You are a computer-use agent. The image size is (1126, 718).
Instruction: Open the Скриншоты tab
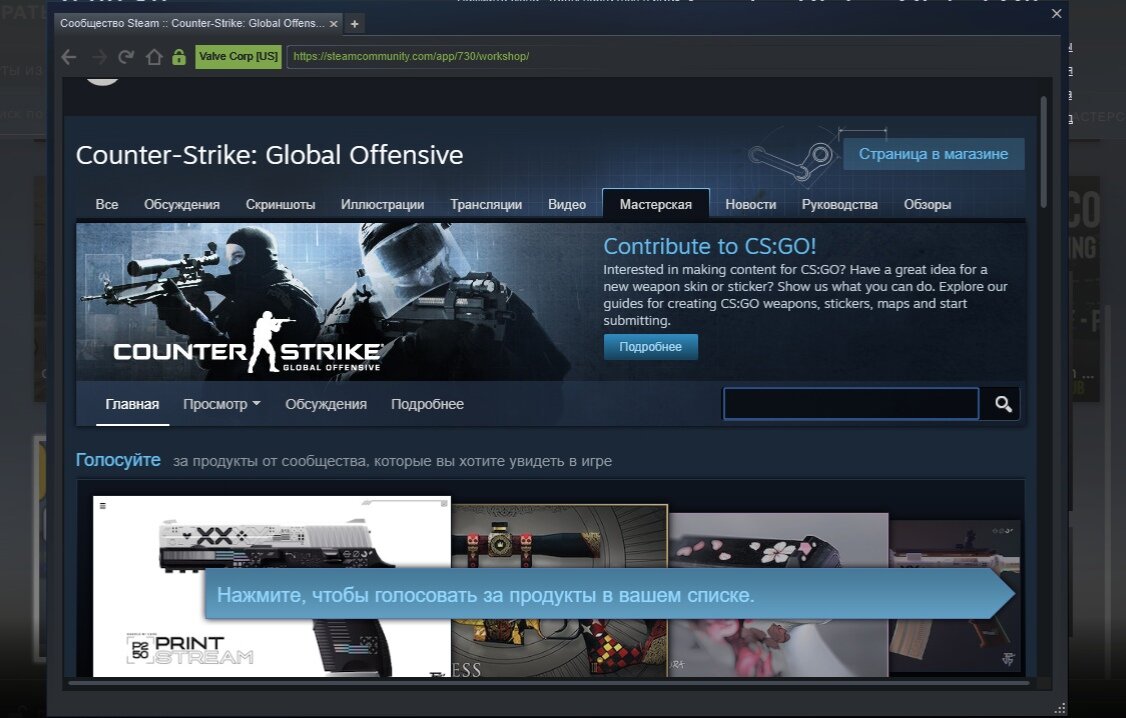tap(280, 205)
